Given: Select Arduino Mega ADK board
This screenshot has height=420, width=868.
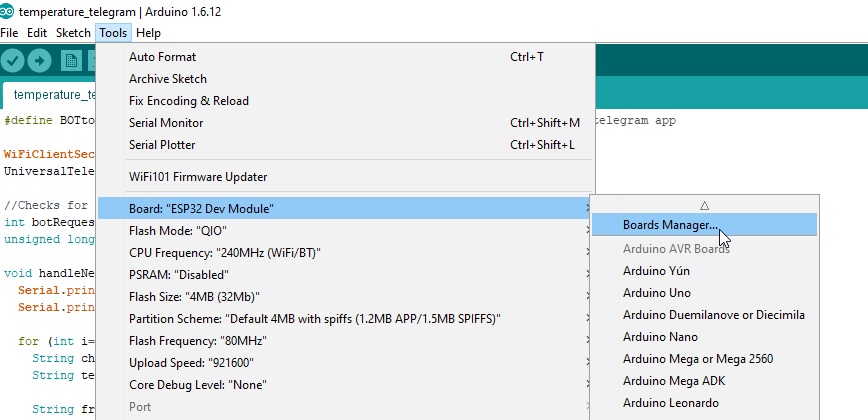Looking at the screenshot, I should pyautogui.click(x=704, y=381).
